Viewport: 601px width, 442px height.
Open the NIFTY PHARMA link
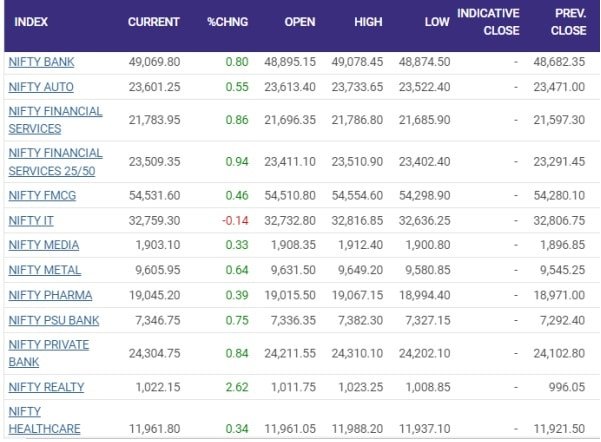coord(50,295)
